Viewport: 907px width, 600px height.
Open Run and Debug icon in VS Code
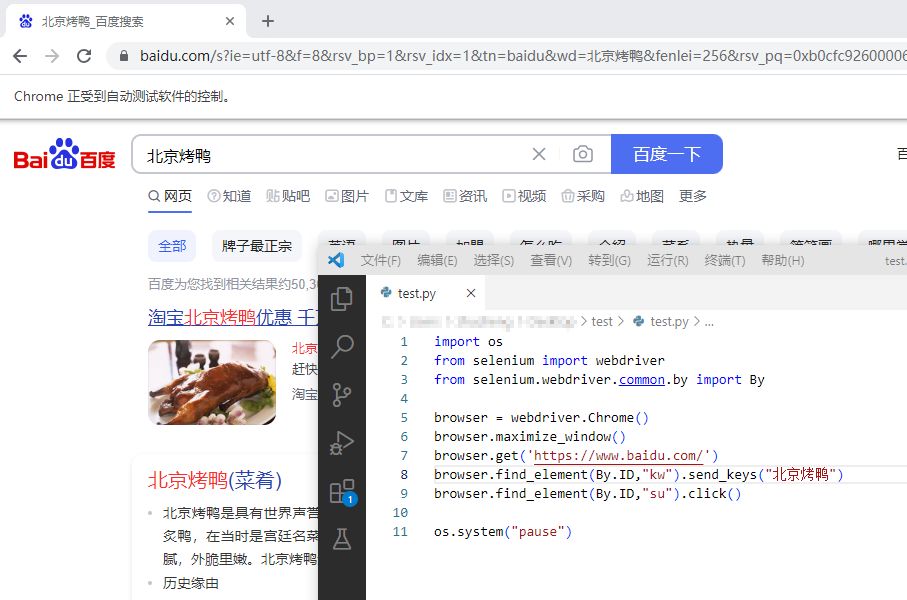tap(341, 443)
